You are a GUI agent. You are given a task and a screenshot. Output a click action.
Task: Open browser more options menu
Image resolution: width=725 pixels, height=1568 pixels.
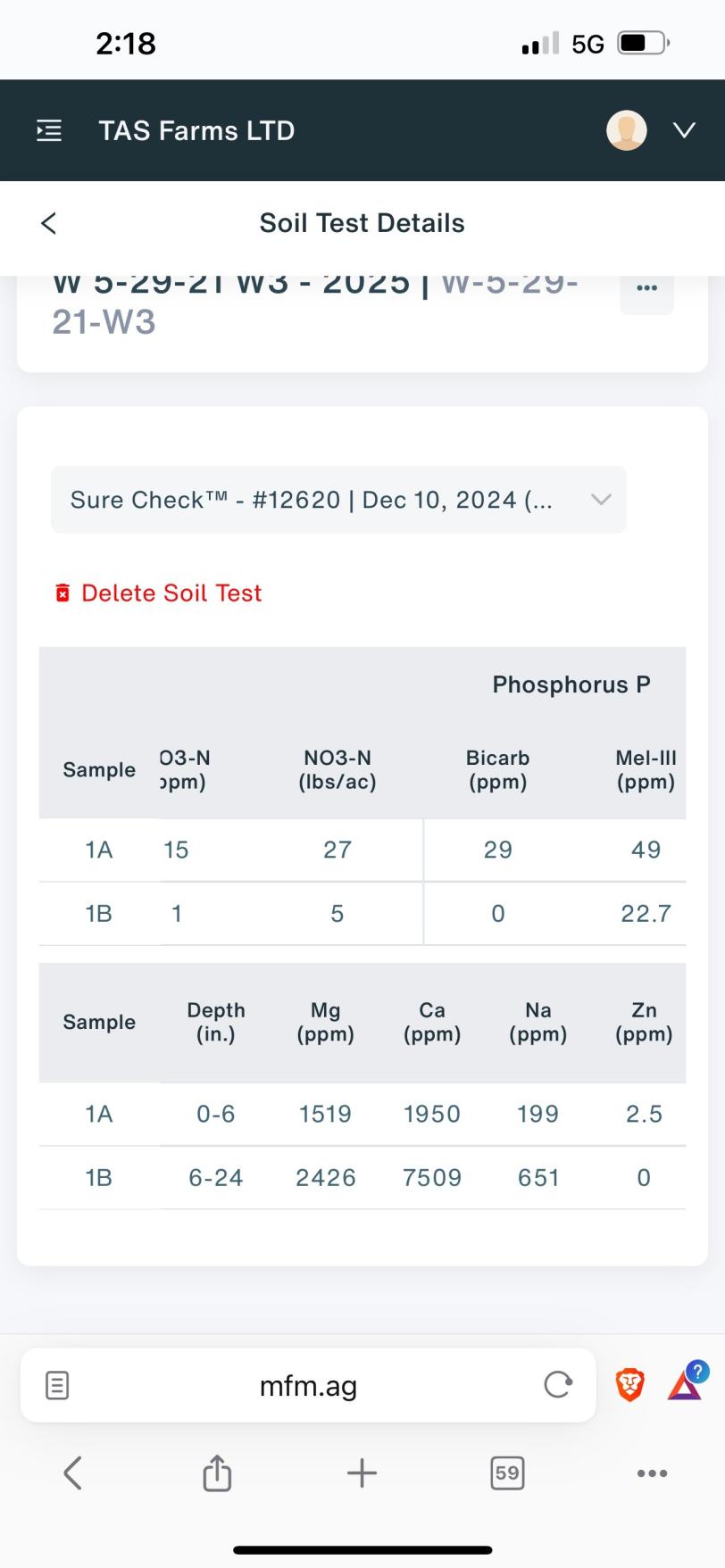click(x=652, y=1473)
